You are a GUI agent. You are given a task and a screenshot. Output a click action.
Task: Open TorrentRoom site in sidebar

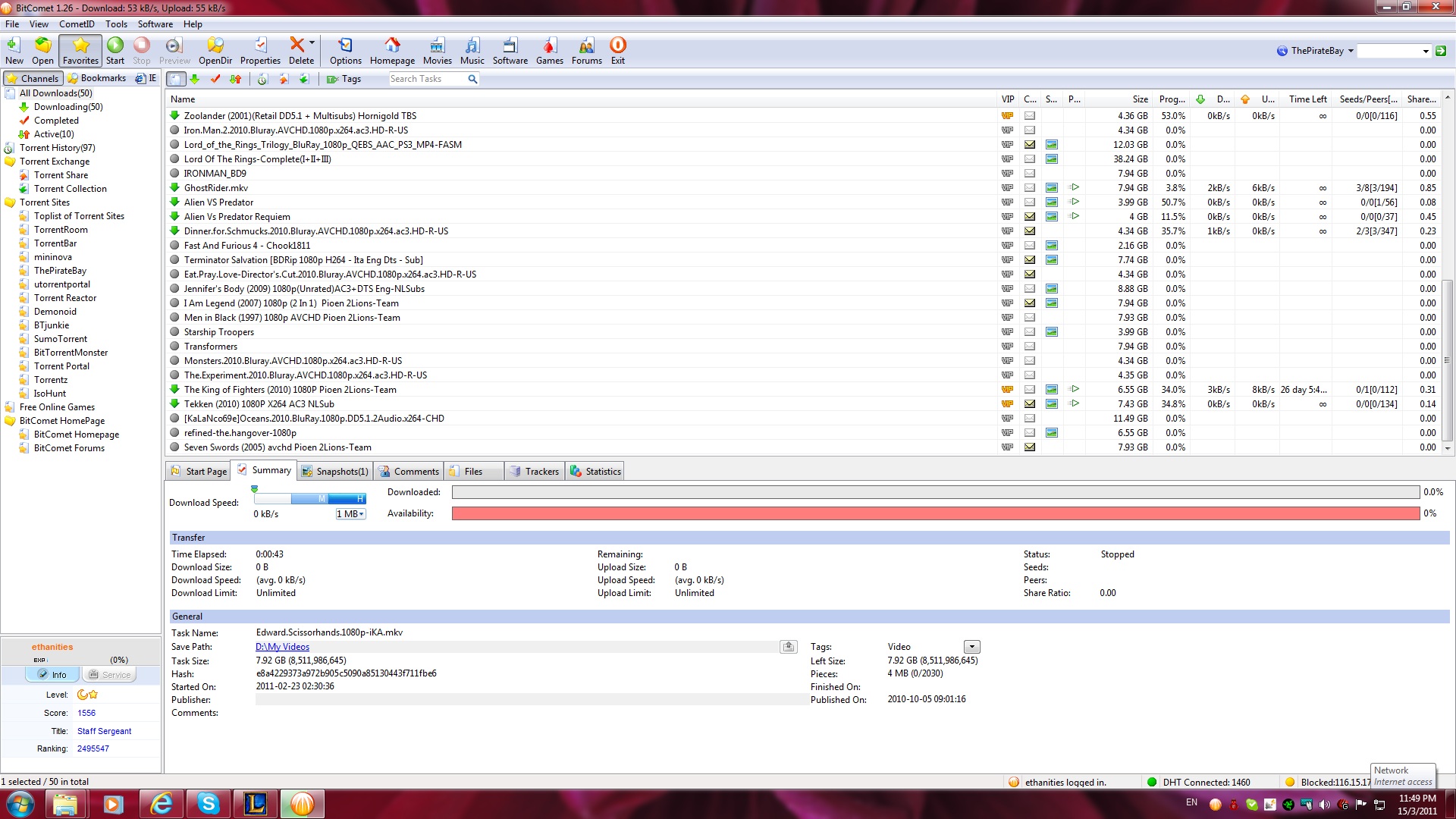(x=61, y=230)
